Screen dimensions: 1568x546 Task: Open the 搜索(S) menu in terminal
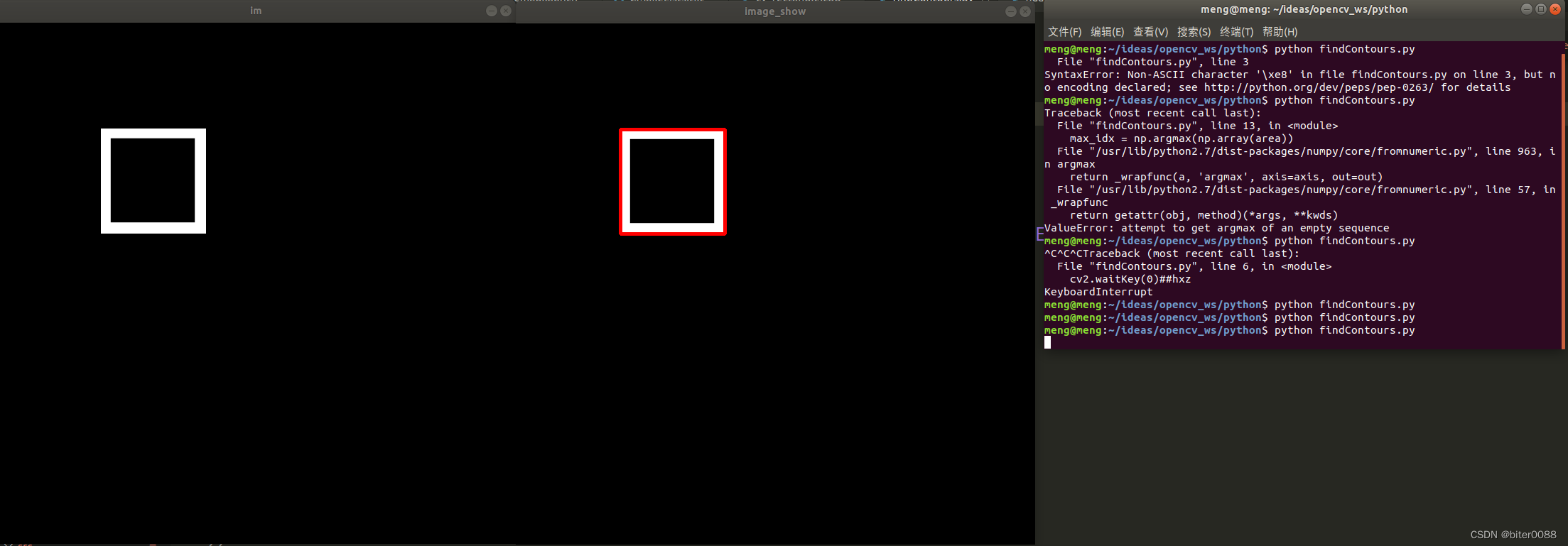pyautogui.click(x=1194, y=32)
